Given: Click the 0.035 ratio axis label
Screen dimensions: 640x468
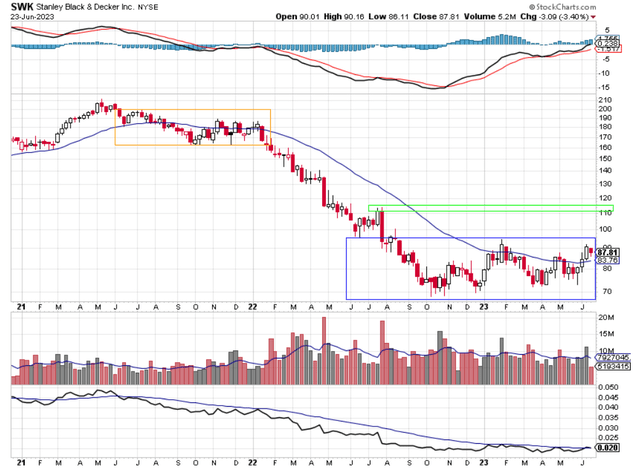Looking at the screenshot, I should tap(609, 418).
